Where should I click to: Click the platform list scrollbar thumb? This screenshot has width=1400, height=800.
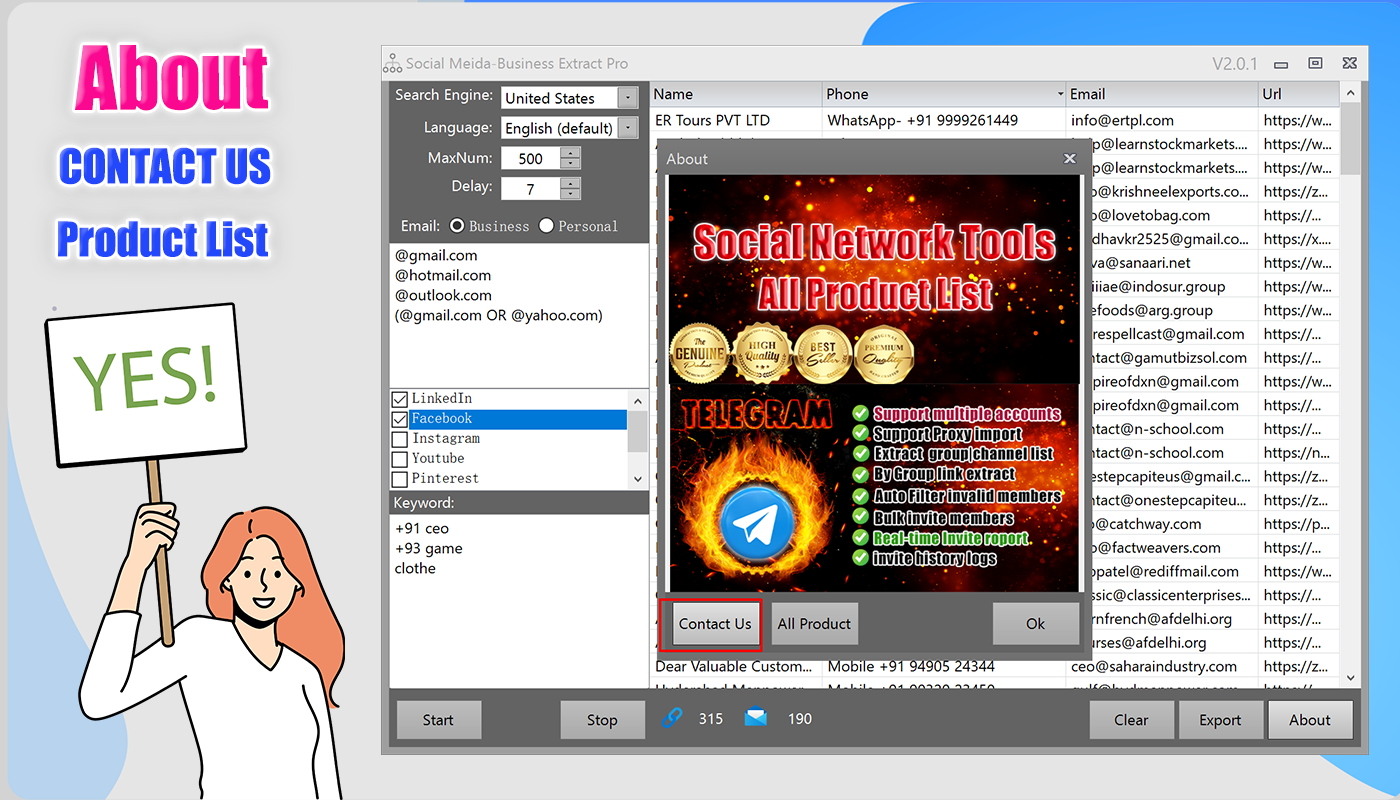tap(638, 430)
